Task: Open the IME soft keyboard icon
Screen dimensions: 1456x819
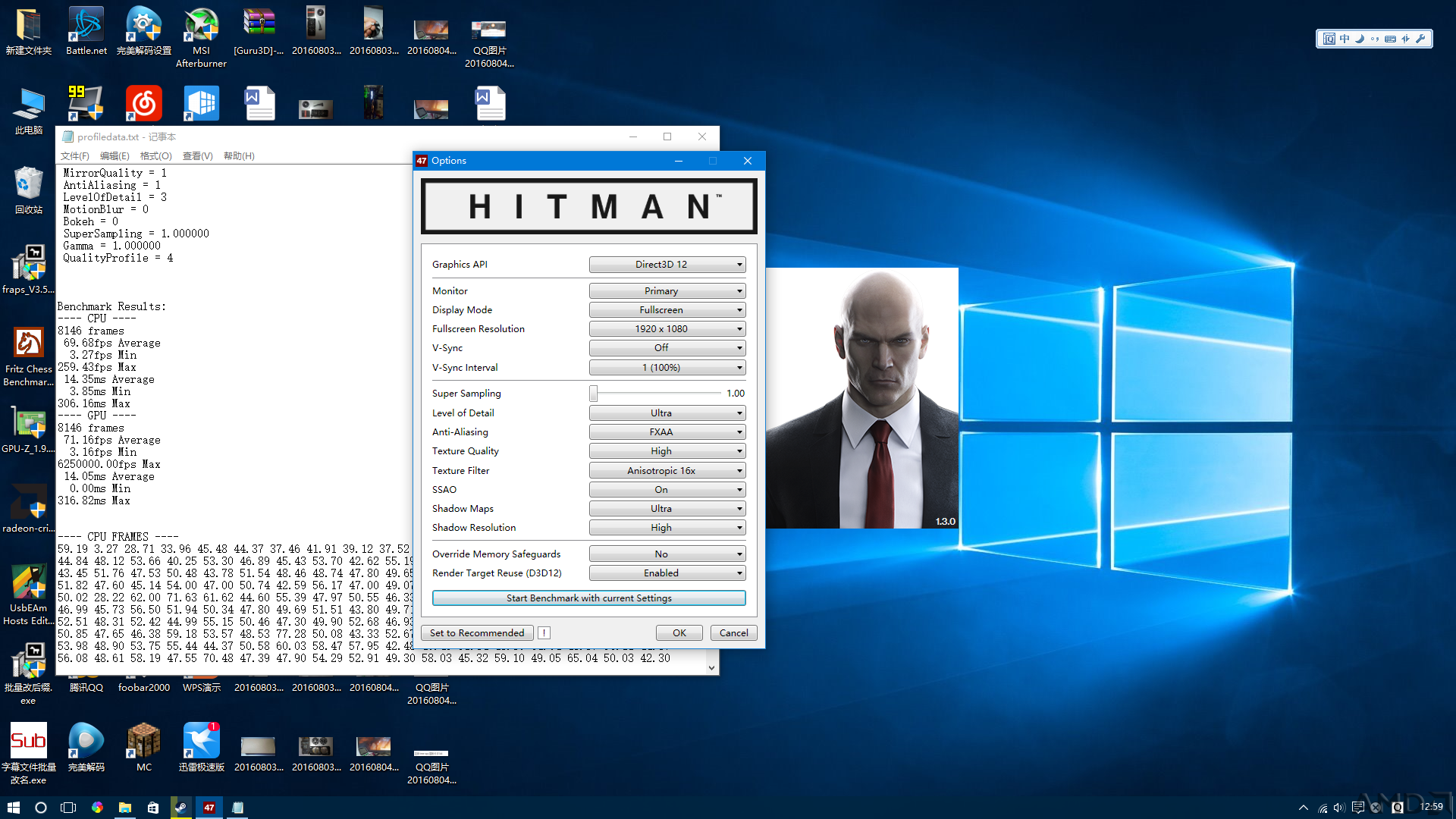Action: coord(1390,39)
